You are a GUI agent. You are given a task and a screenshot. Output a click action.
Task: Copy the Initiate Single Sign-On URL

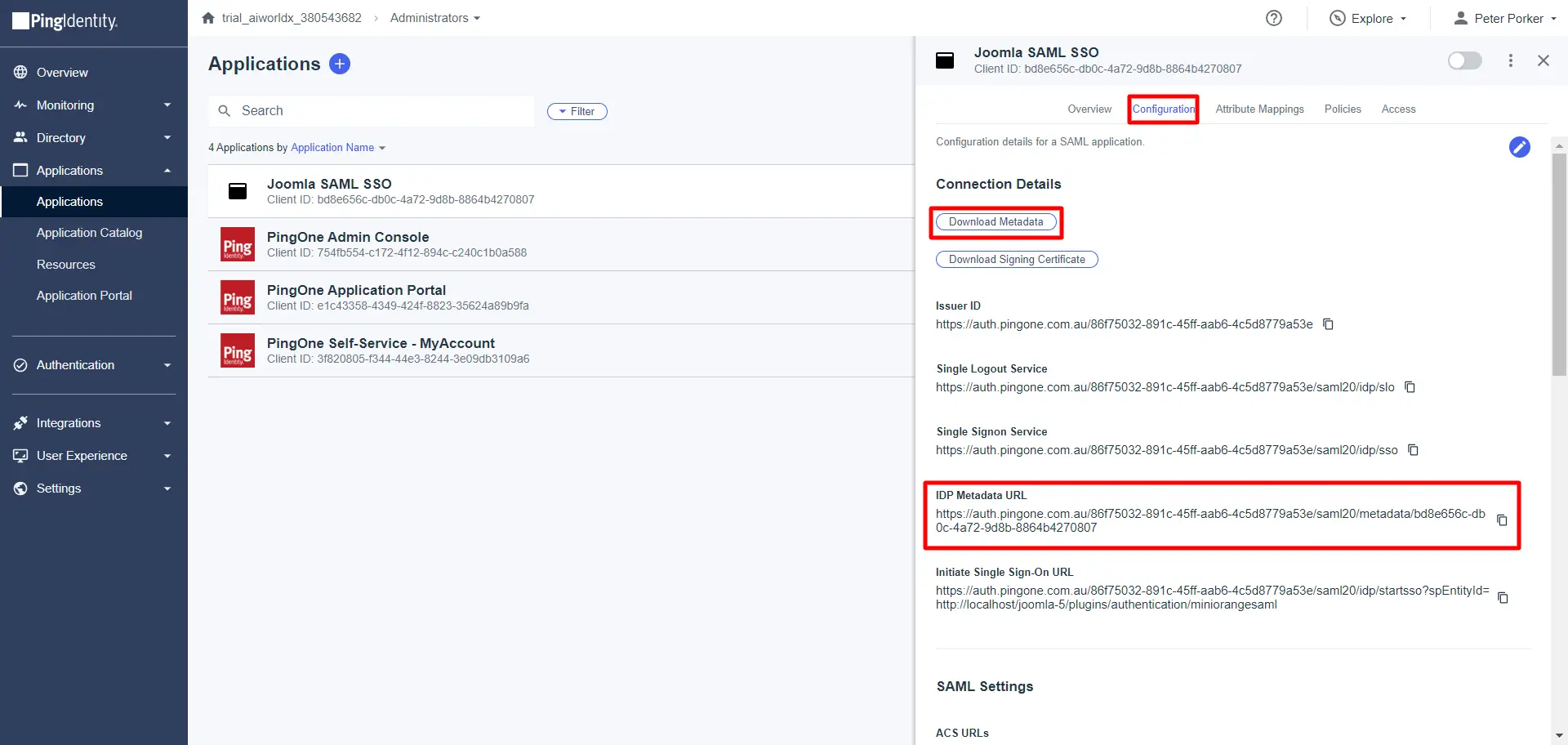point(1502,598)
